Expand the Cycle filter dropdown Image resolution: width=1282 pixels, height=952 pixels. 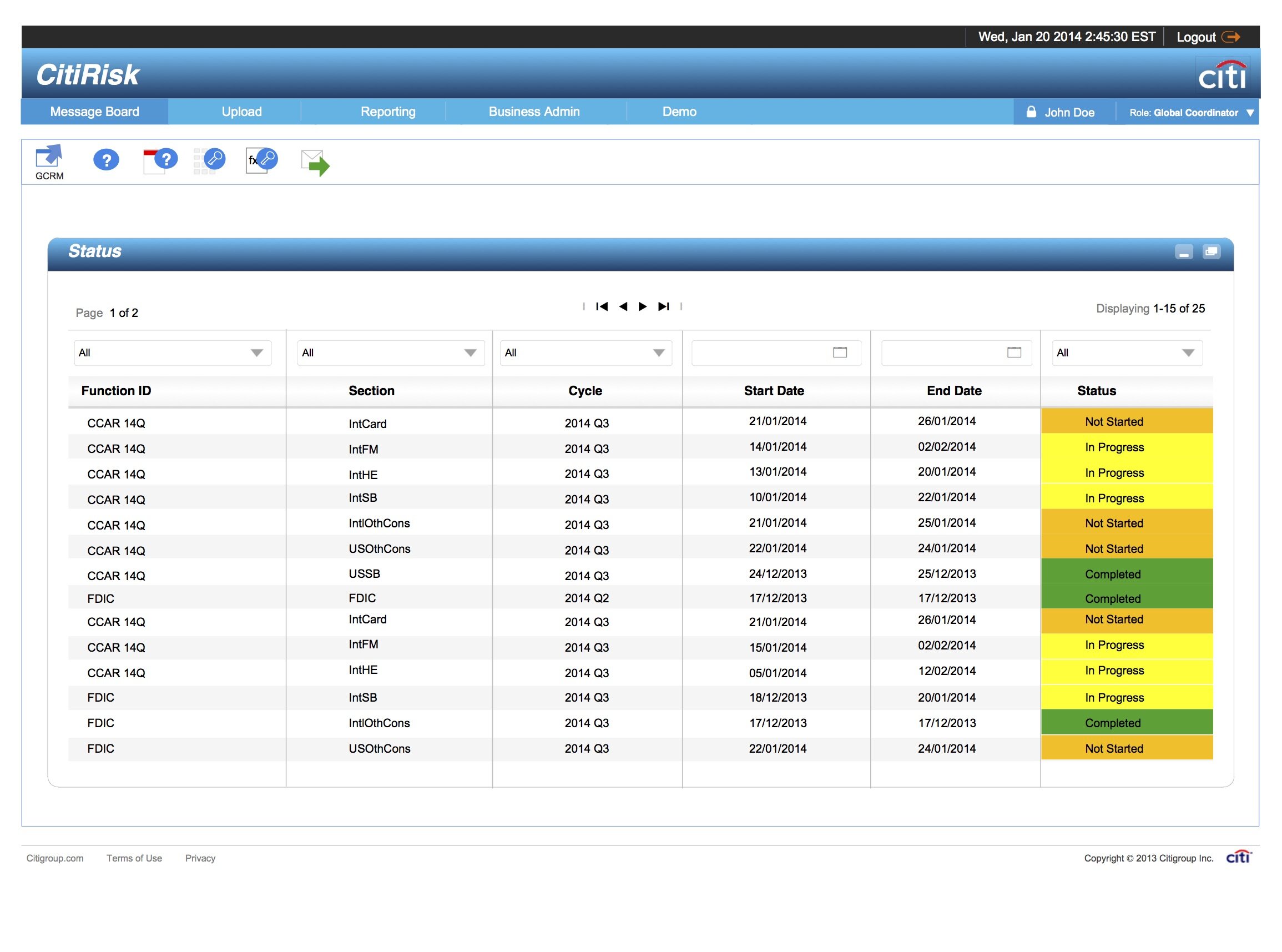[x=659, y=352]
